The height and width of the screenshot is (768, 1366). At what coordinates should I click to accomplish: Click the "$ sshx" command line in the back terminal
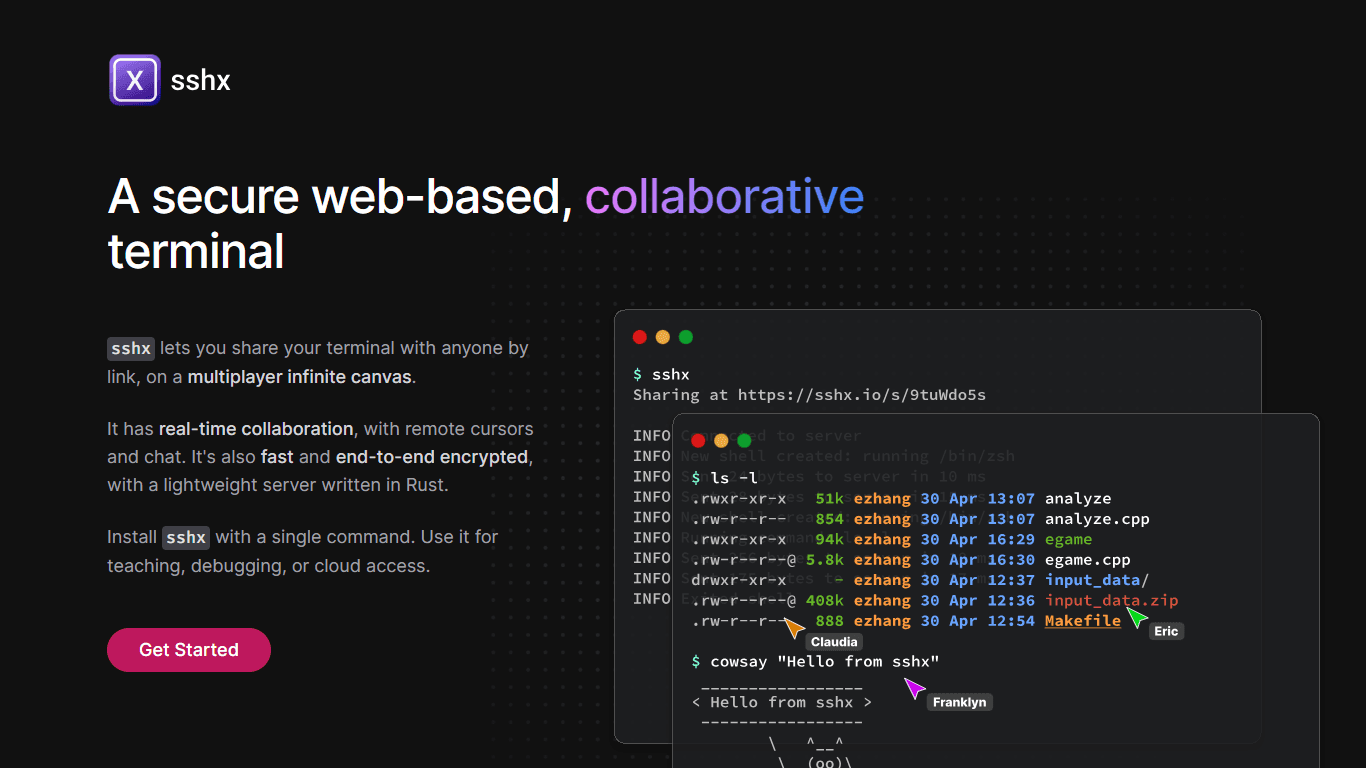(661, 375)
